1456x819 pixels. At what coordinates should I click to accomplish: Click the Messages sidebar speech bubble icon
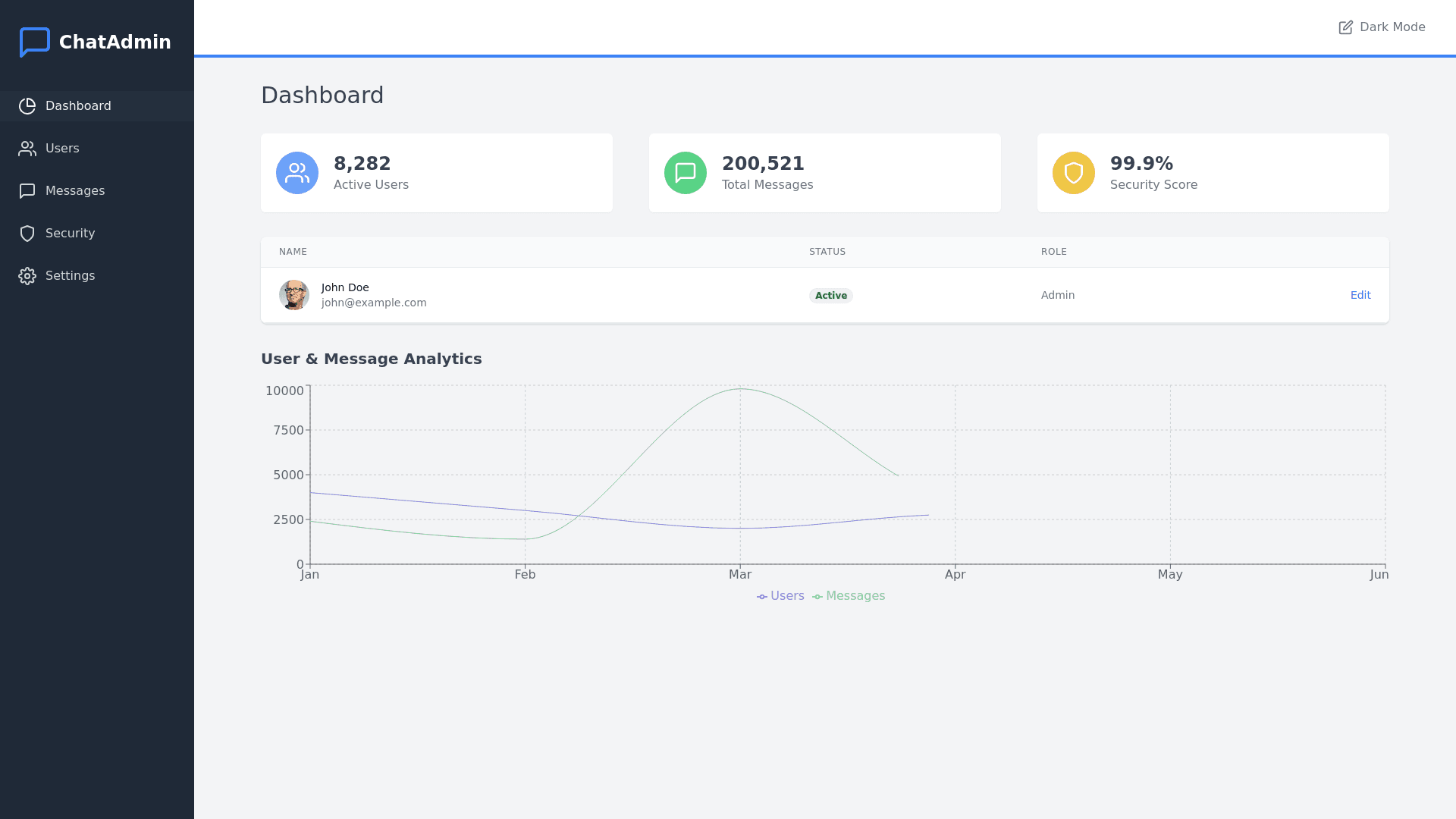(x=27, y=191)
